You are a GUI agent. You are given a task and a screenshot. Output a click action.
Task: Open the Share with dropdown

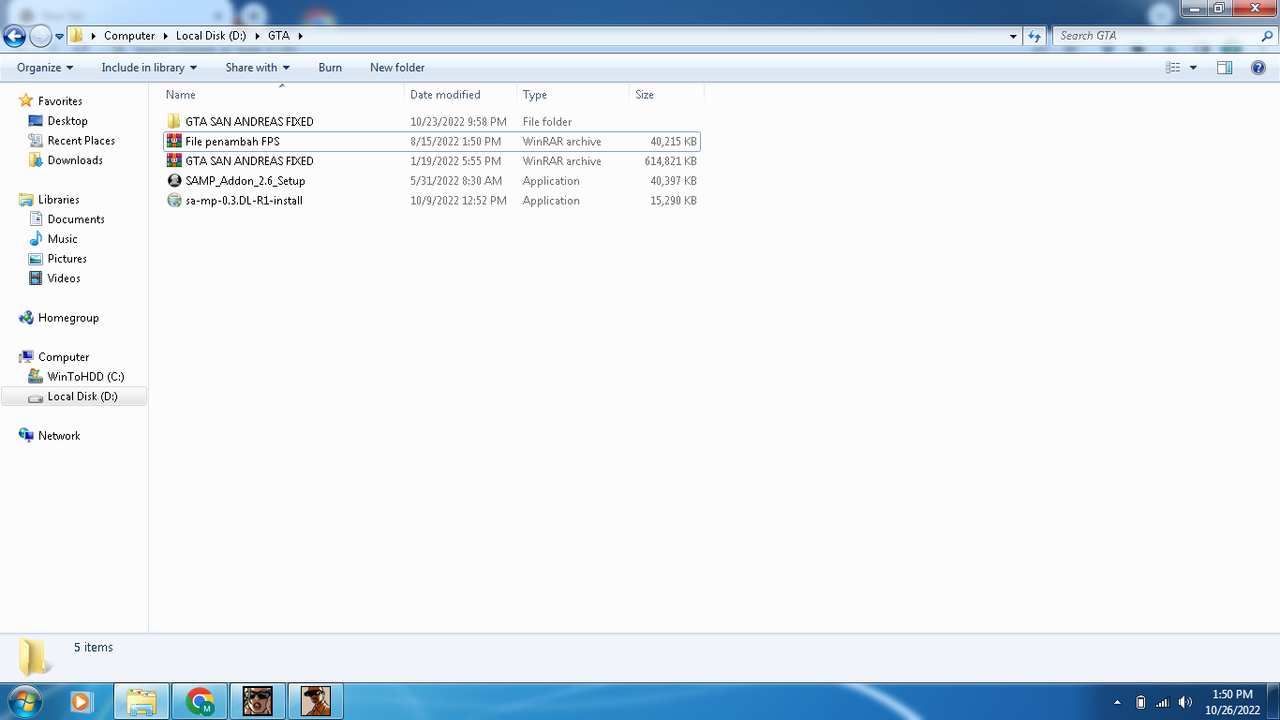point(257,68)
